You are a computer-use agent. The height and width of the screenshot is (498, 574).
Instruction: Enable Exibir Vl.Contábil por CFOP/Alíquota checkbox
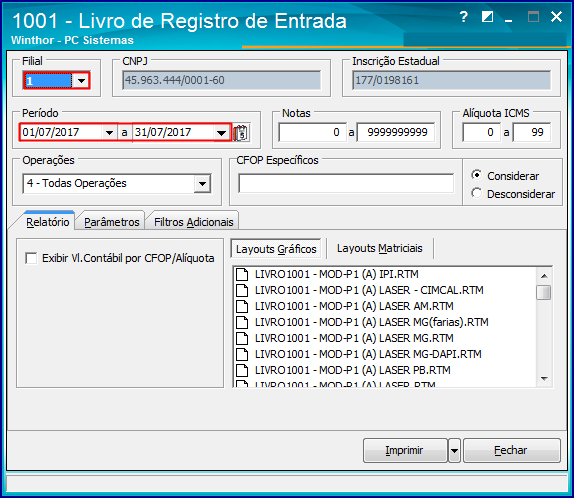click(x=31, y=258)
